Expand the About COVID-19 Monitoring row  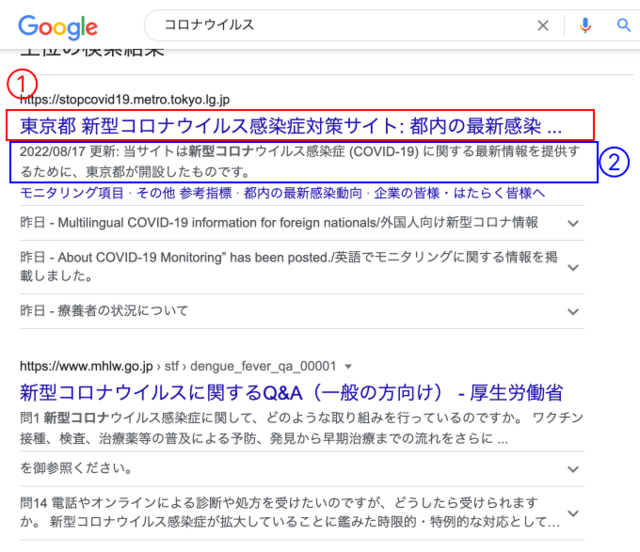302,267
